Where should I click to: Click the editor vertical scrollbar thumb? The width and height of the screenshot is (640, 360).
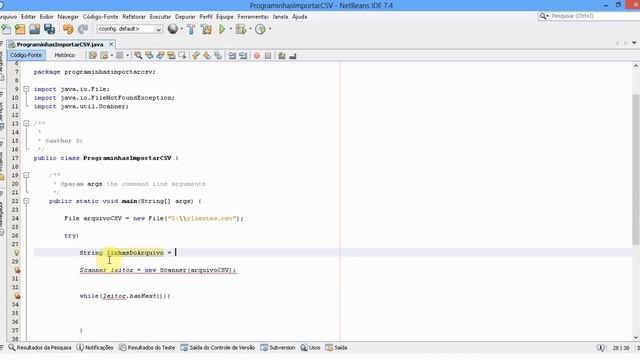[636, 169]
